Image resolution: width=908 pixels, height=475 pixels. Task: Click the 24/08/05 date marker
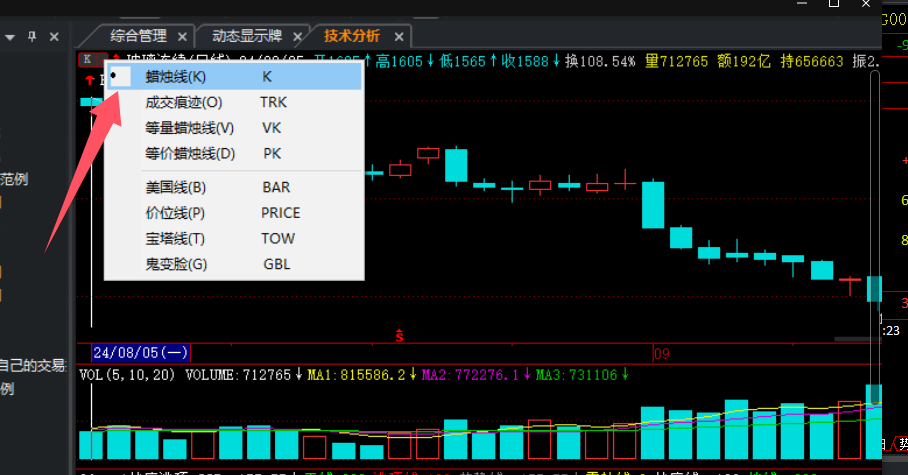tap(140, 353)
